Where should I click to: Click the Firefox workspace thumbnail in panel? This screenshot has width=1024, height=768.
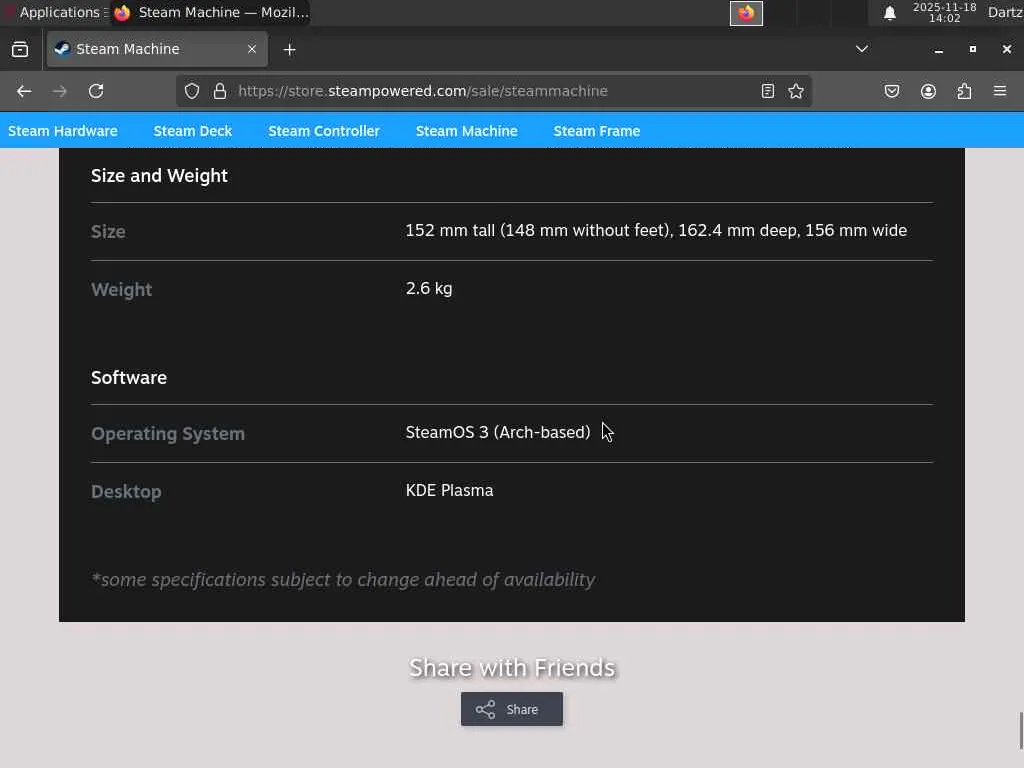746,13
